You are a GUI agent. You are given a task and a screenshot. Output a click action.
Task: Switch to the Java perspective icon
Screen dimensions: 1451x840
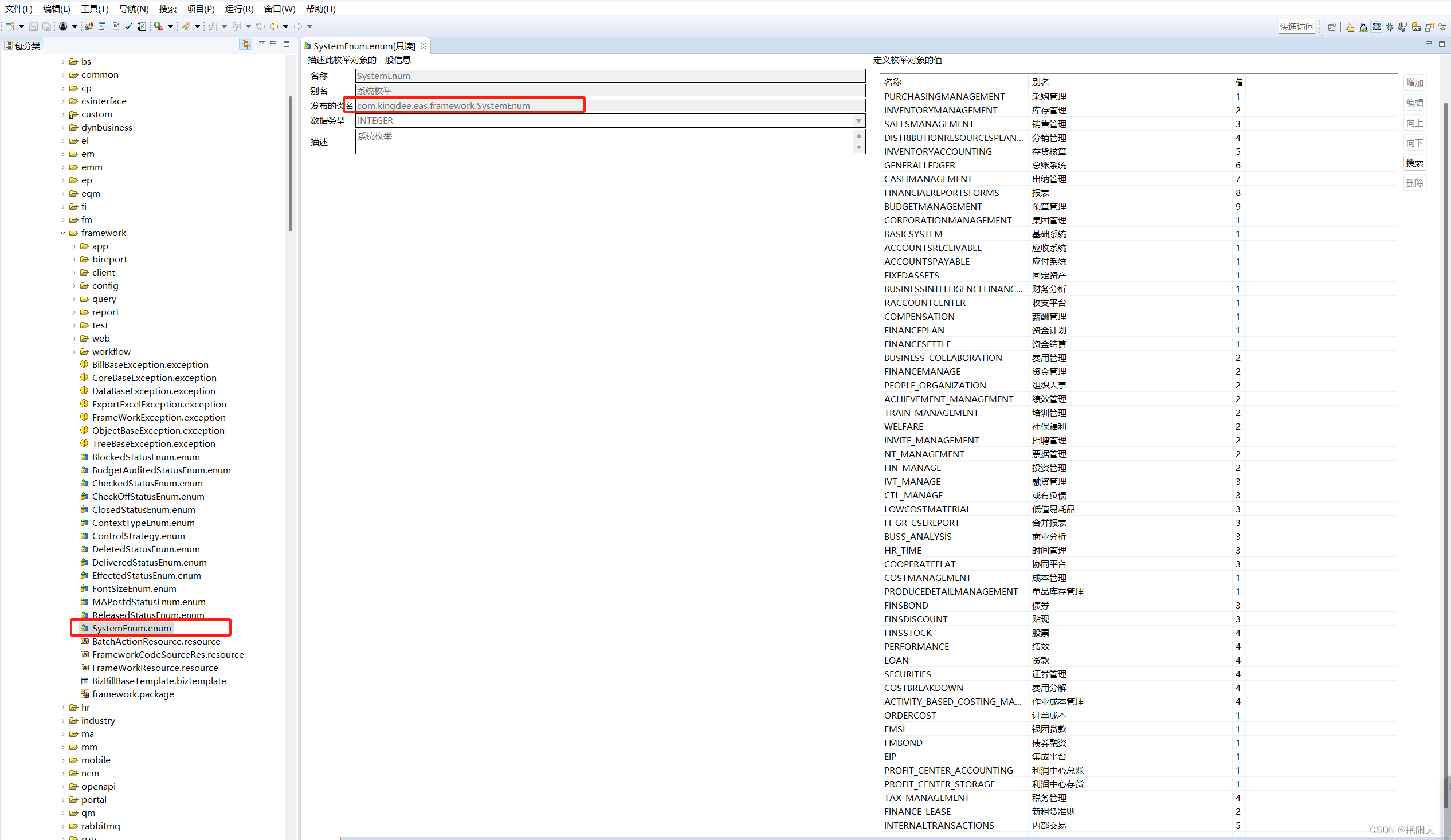click(x=1403, y=27)
